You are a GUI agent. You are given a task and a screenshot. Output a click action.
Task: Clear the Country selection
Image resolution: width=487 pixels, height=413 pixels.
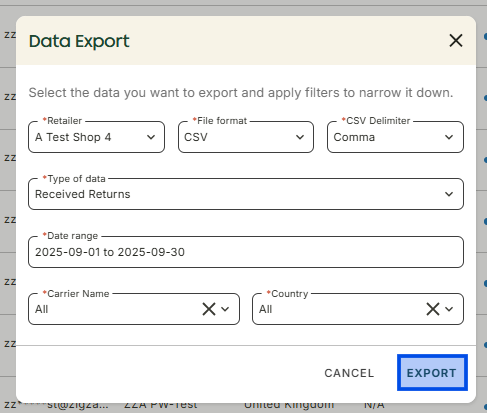[x=433, y=309]
